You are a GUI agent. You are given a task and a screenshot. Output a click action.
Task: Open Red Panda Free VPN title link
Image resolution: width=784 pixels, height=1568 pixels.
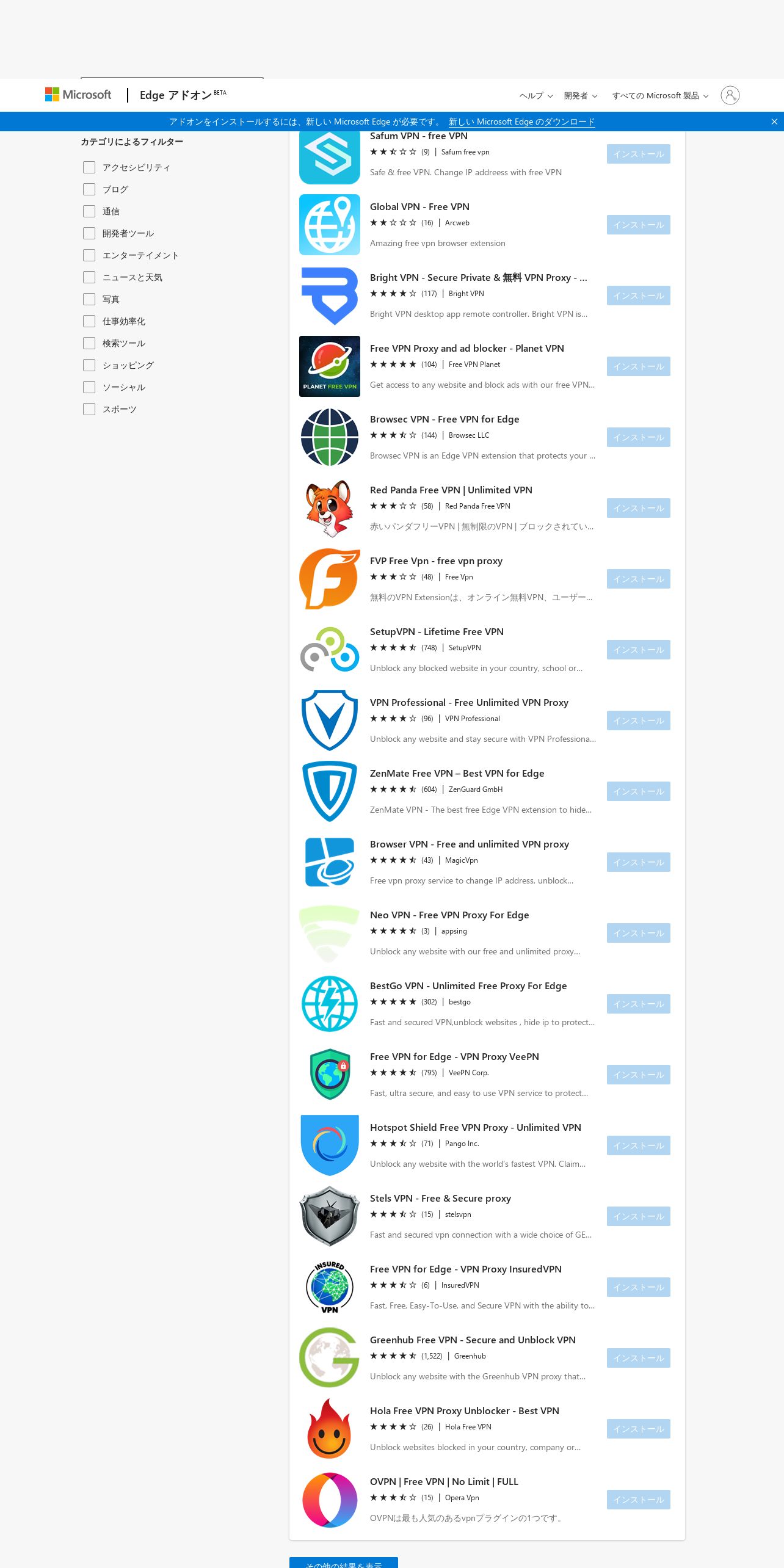click(x=451, y=490)
